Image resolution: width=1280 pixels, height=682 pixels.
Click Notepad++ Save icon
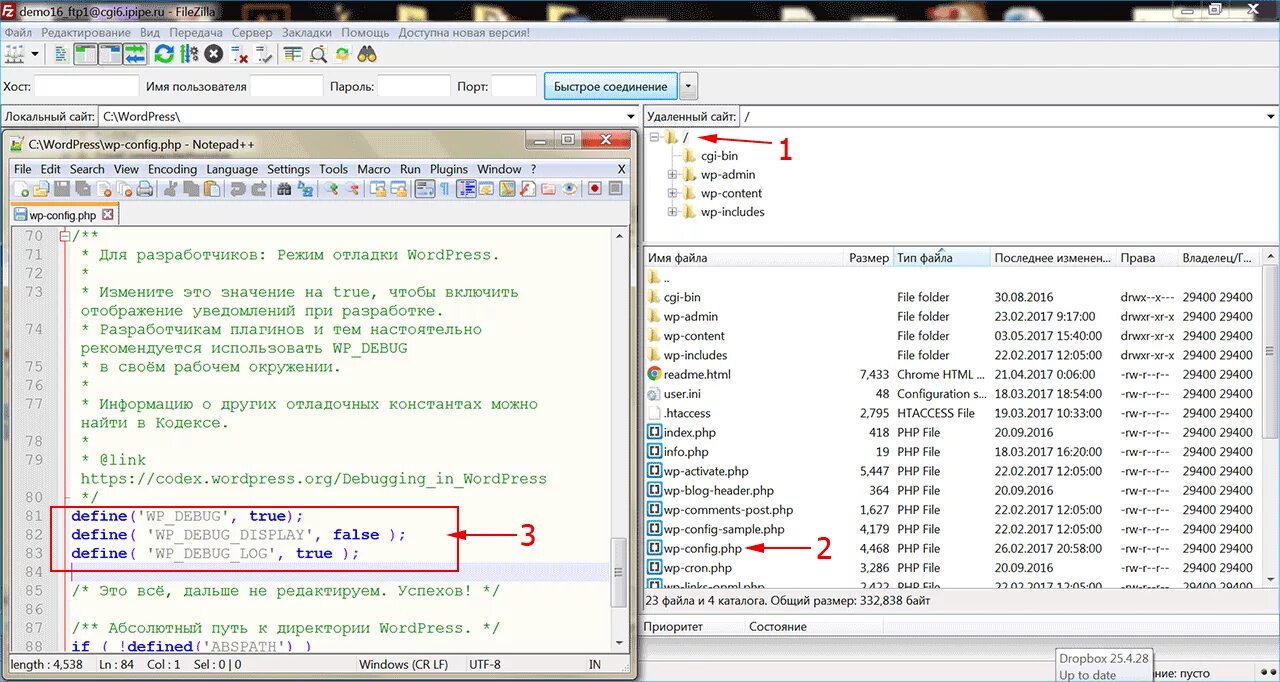[61, 188]
